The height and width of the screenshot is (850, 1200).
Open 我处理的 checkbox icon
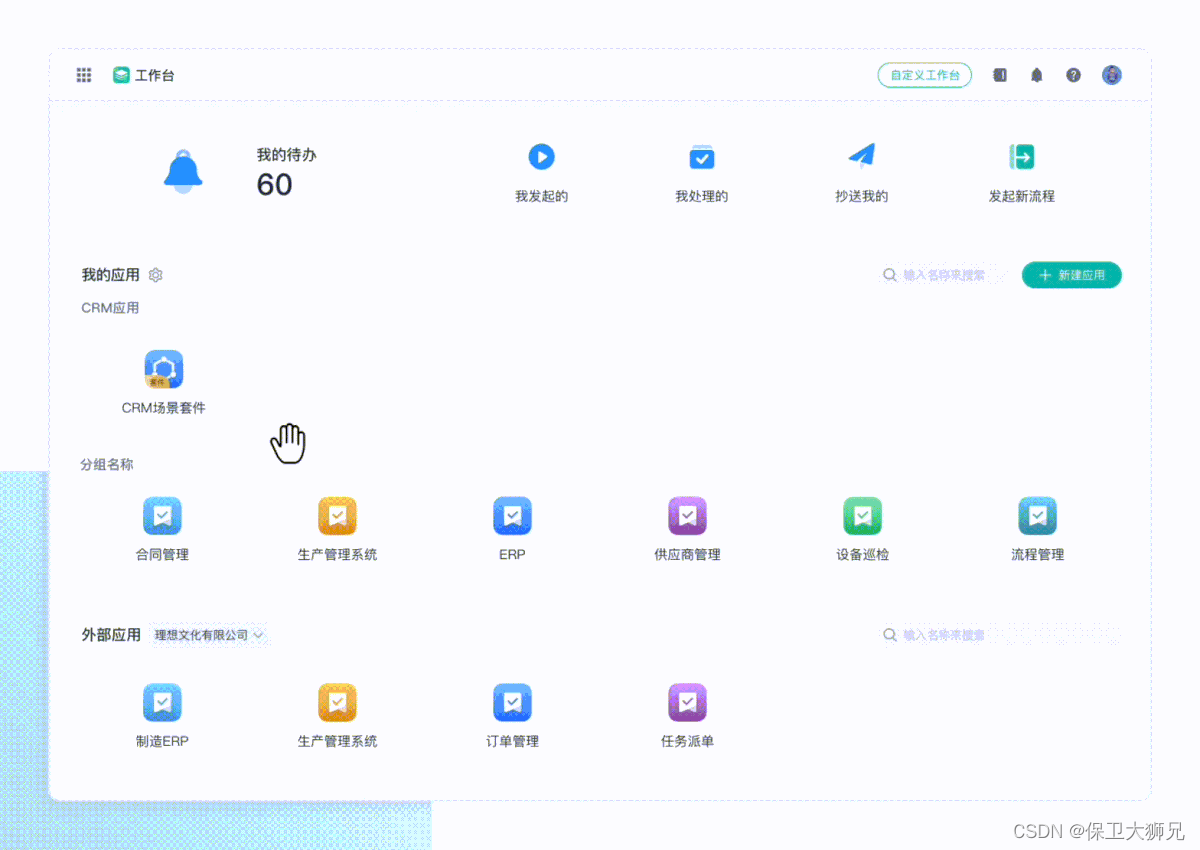point(702,157)
